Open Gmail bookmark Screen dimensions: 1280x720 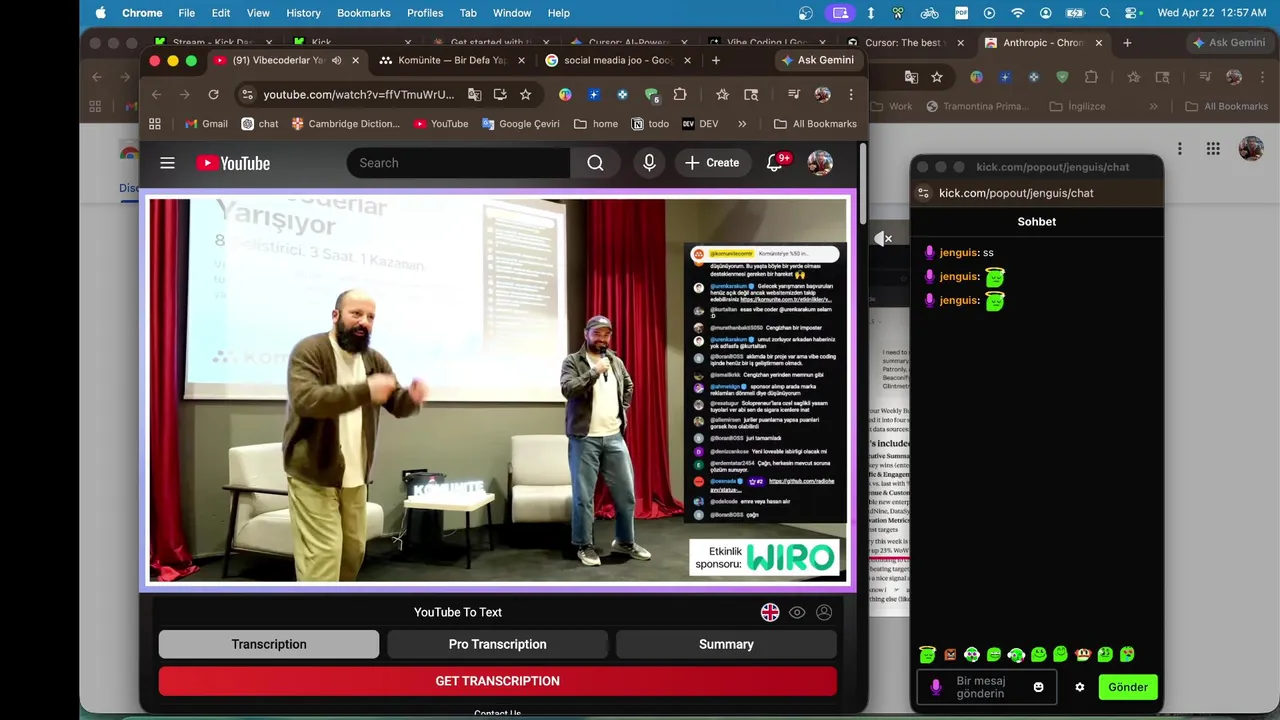[206, 124]
